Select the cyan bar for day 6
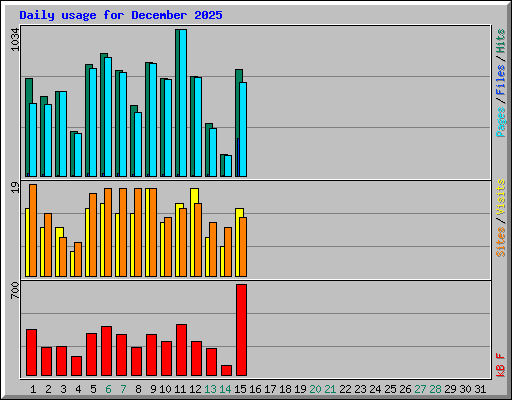 pyautogui.click(x=108, y=117)
